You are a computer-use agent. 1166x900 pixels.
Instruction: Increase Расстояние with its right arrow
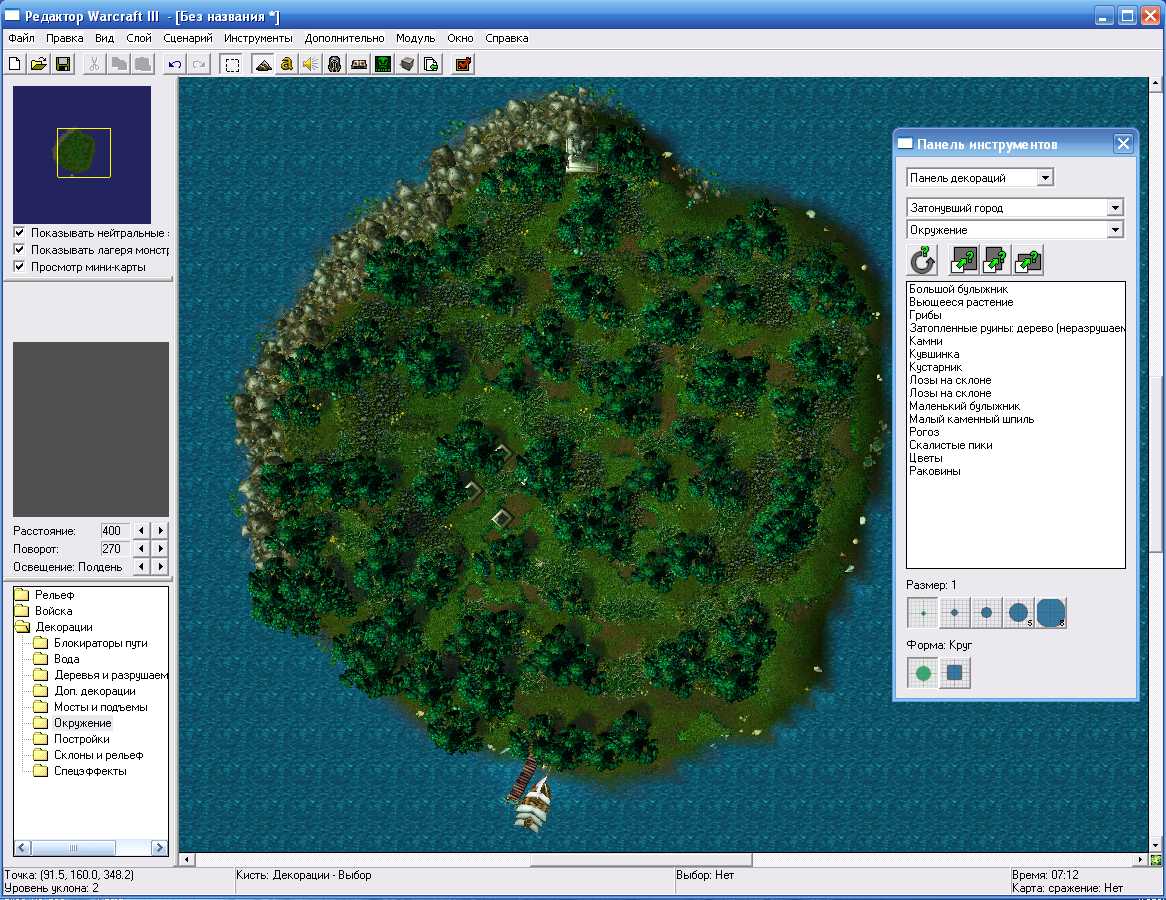click(160, 530)
